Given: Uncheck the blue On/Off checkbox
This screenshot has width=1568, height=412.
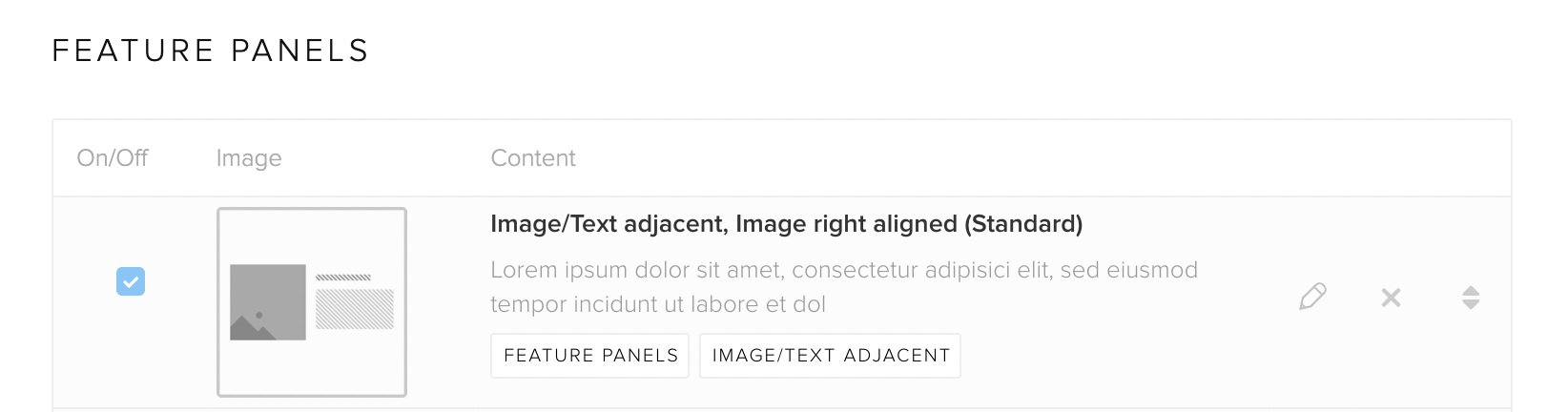Looking at the screenshot, I should point(131,281).
